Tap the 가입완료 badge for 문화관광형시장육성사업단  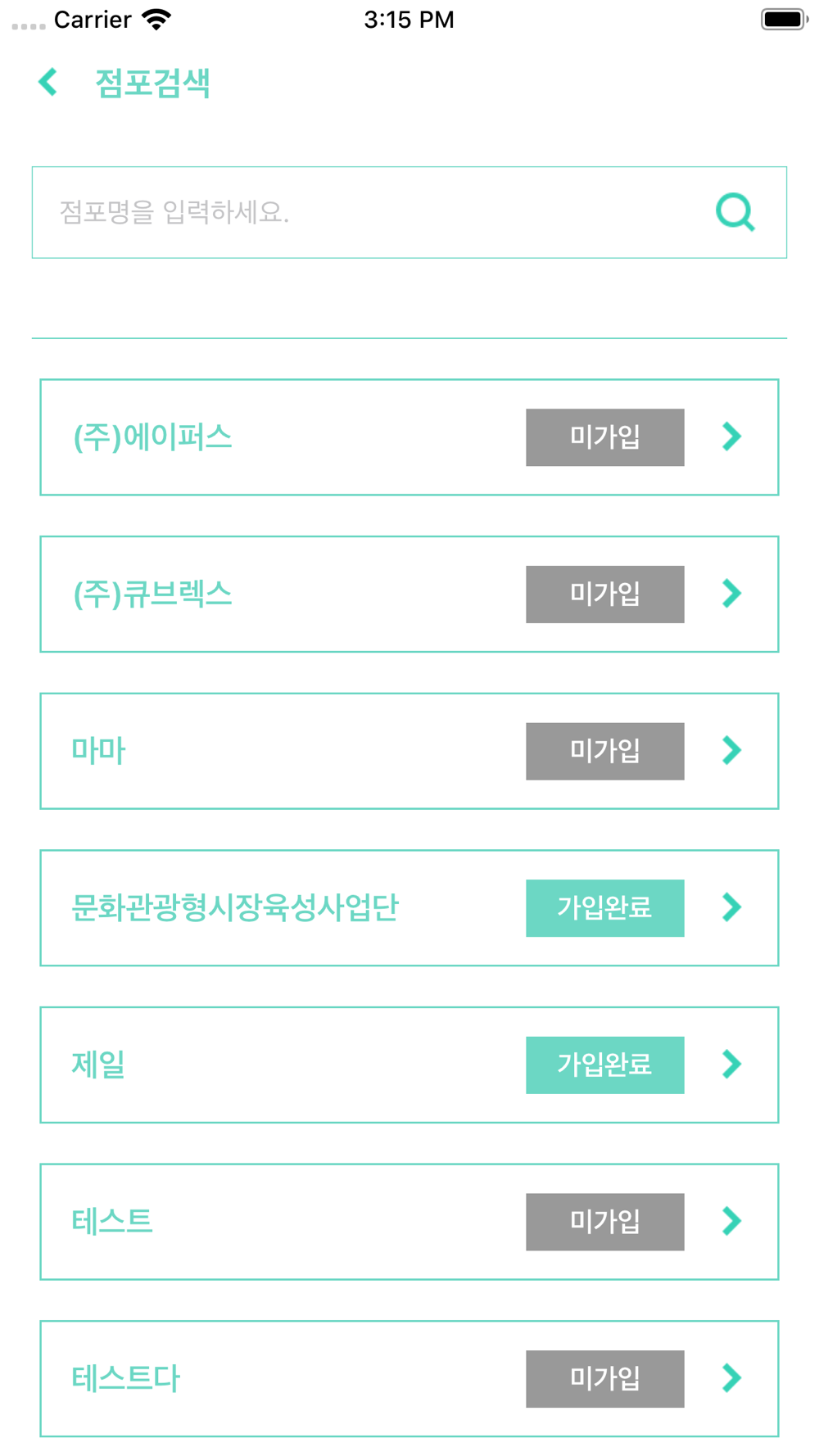click(605, 908)
